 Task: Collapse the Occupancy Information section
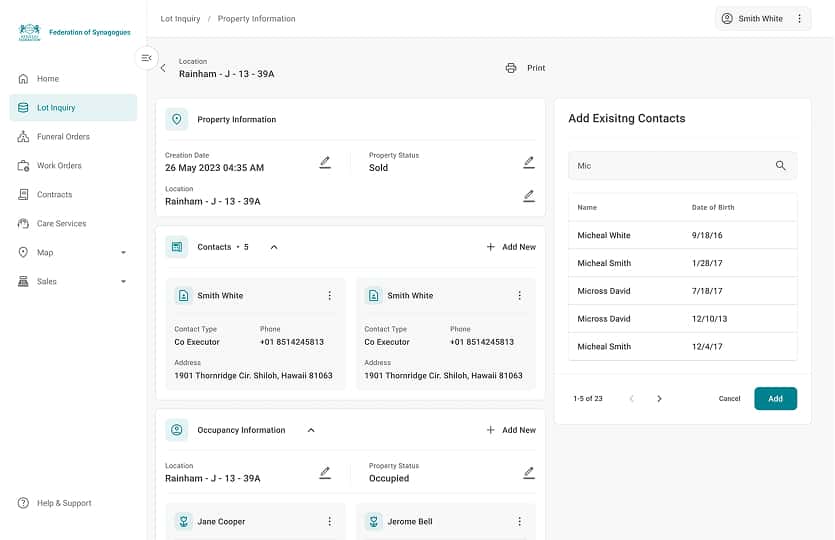(311, 430)
